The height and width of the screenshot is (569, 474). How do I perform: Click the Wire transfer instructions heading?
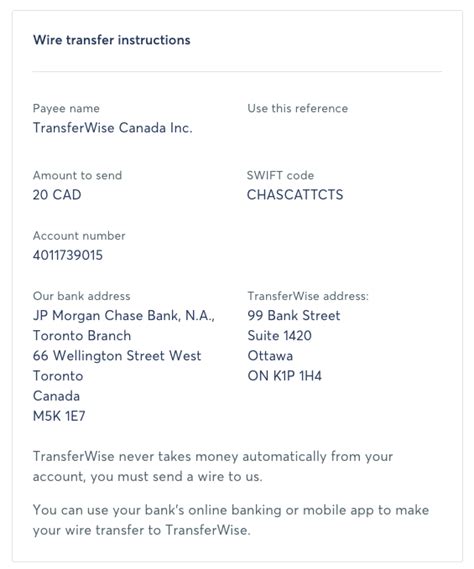pos(111,40)
